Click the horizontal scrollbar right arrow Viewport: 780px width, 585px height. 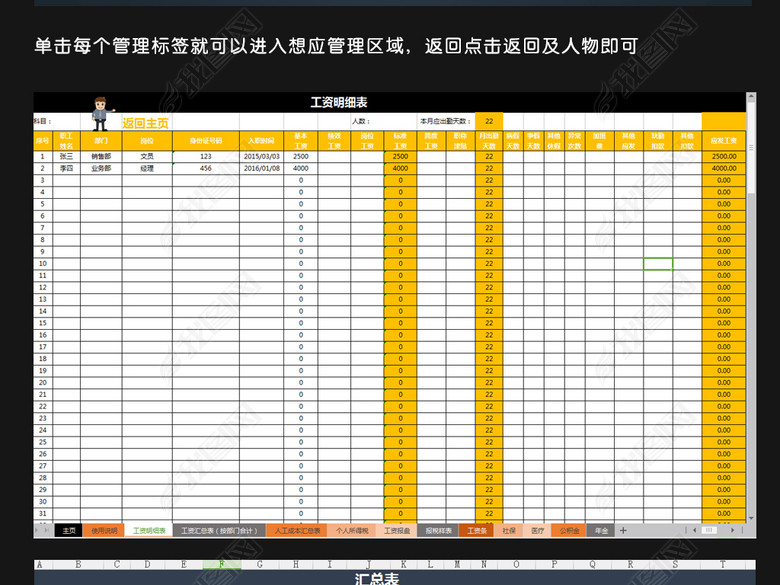point(732,530)
